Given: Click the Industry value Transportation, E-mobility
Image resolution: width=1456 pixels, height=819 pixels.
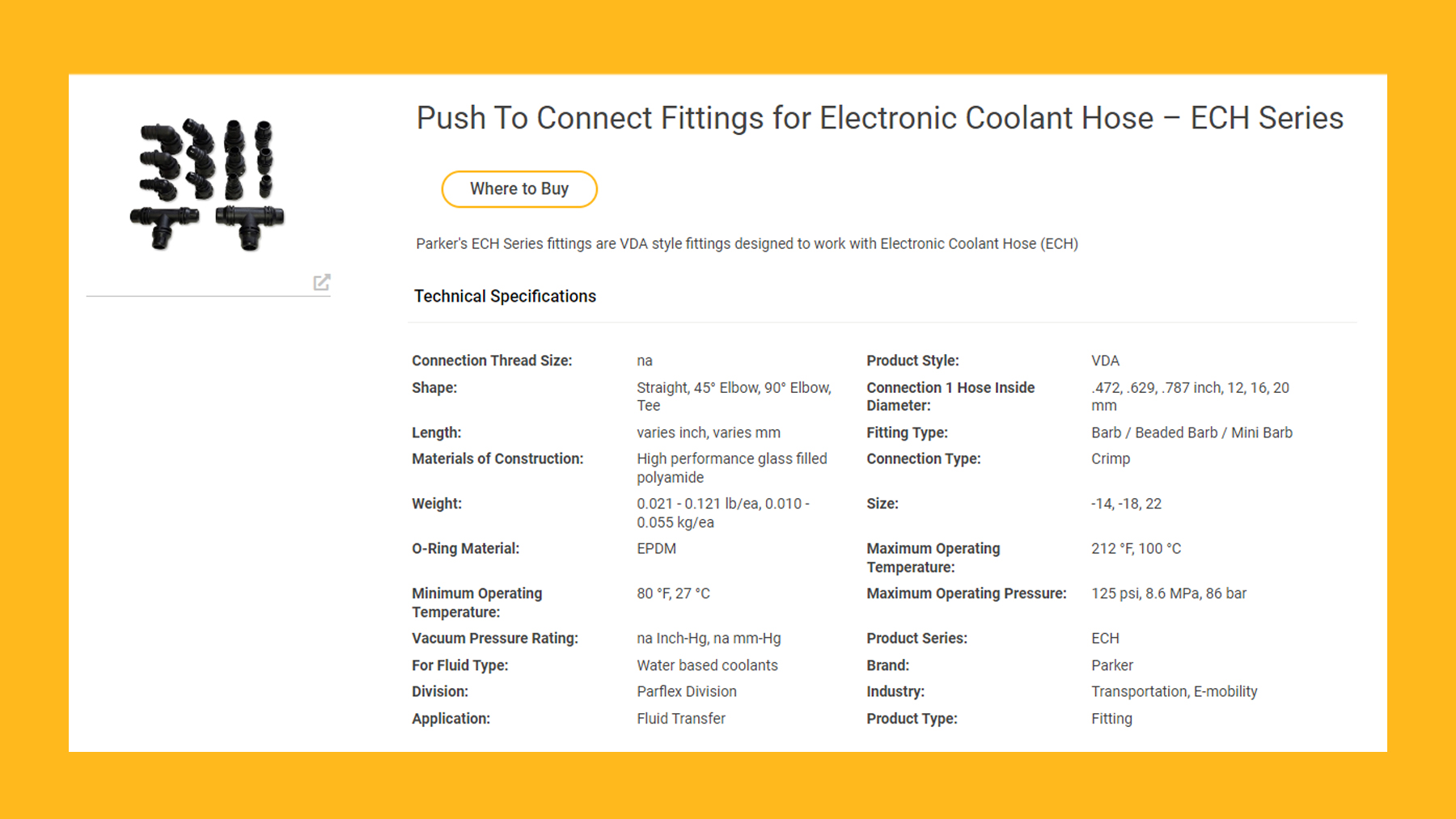Looking at the screenshot, I should coord(1174,691).
